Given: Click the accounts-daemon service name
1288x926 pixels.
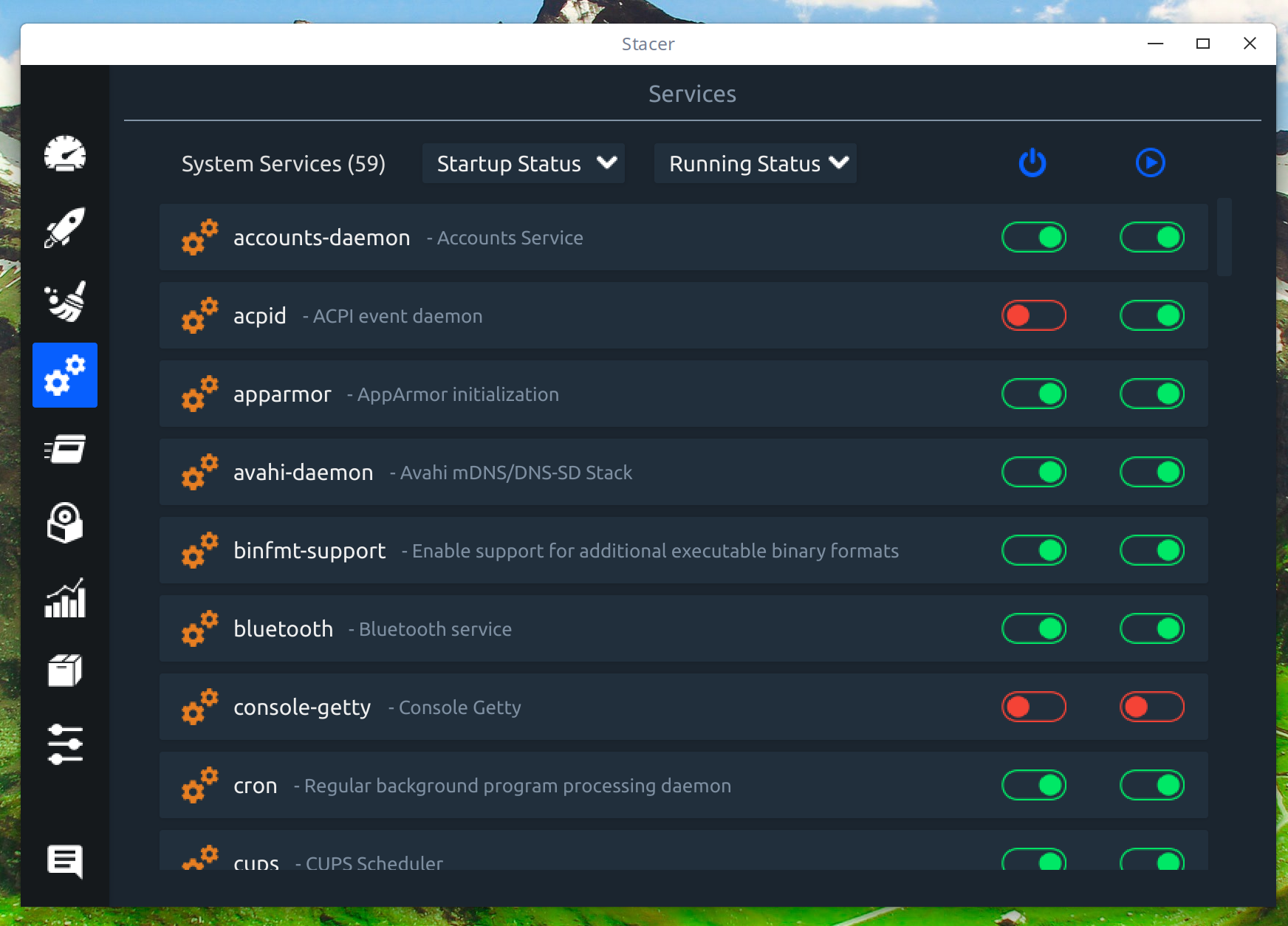Looking at the screenshot, I should click(322, 238).
